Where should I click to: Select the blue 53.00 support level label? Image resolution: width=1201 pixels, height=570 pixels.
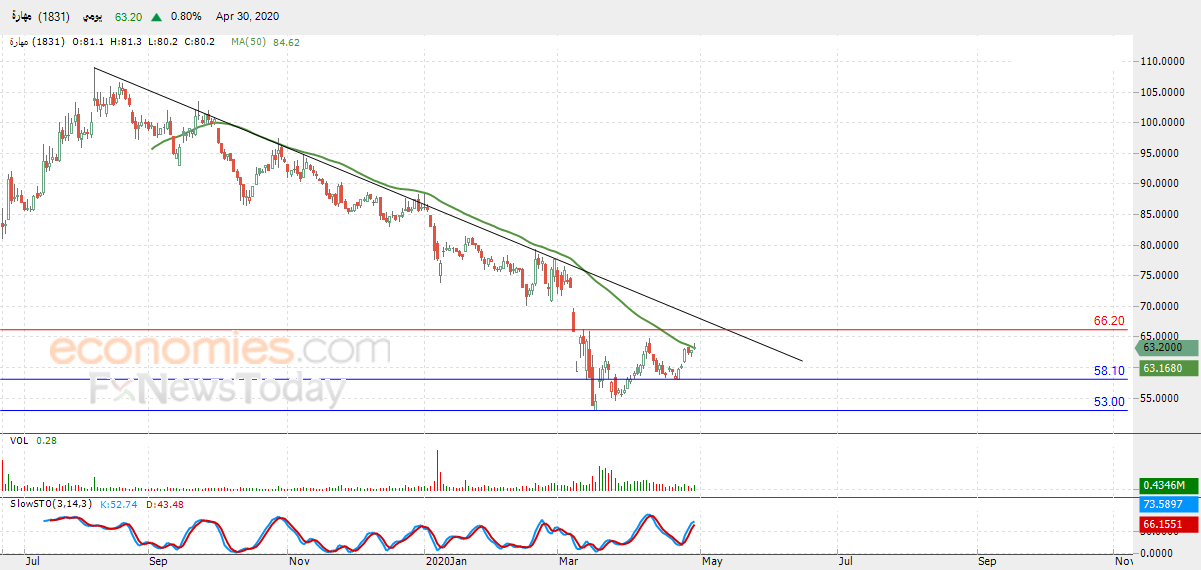[x=1110, y=402]
